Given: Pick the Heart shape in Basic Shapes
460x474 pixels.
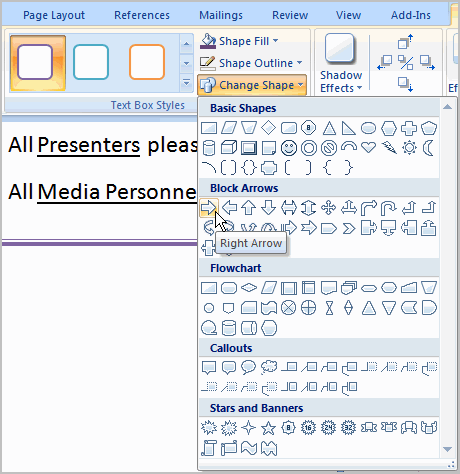Looking at the screenshot, I should 368,147.
